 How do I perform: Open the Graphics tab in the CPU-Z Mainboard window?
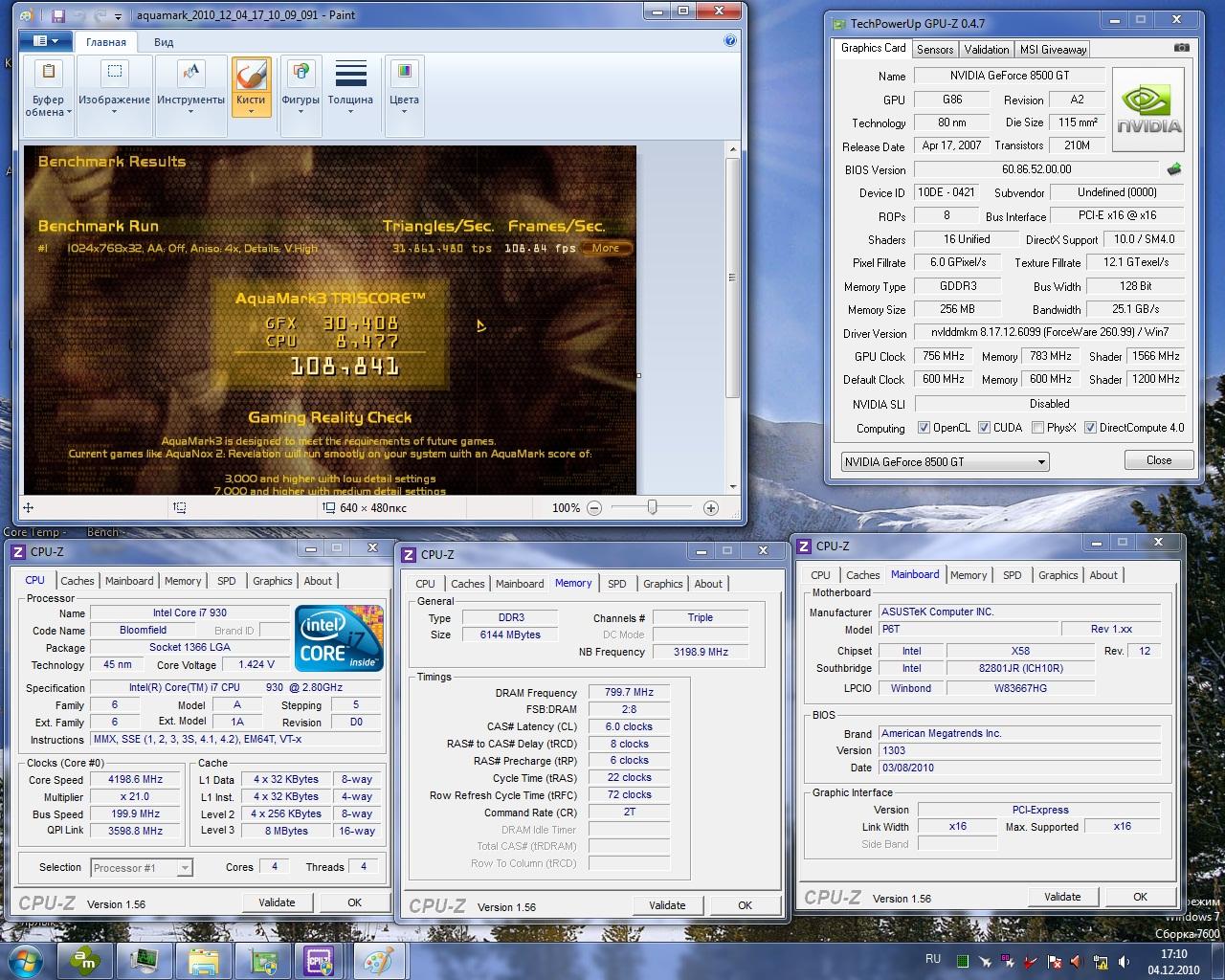point(1058,575)
